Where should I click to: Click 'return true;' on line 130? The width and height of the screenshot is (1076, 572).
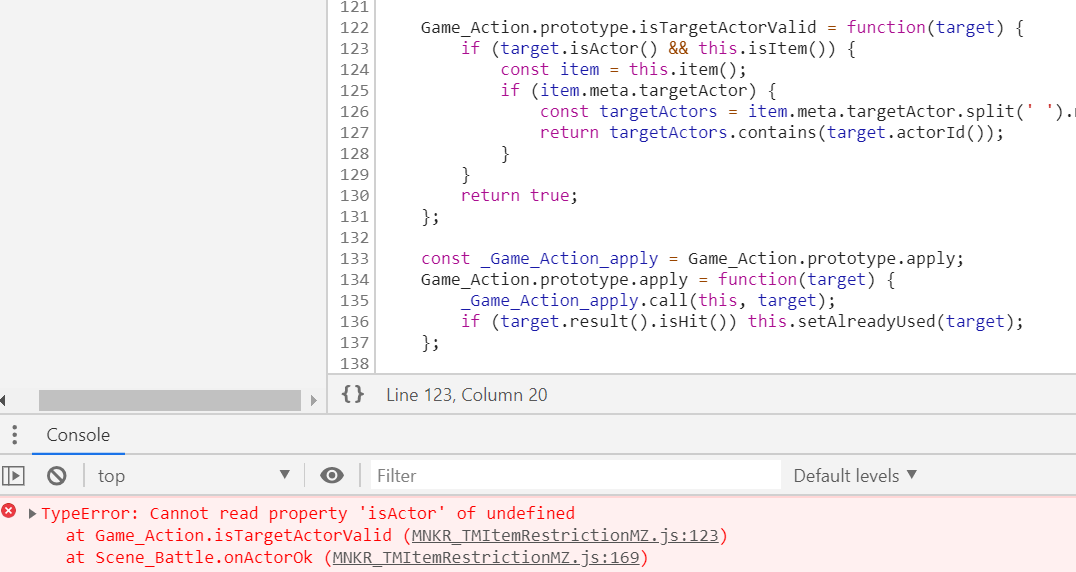519,195
